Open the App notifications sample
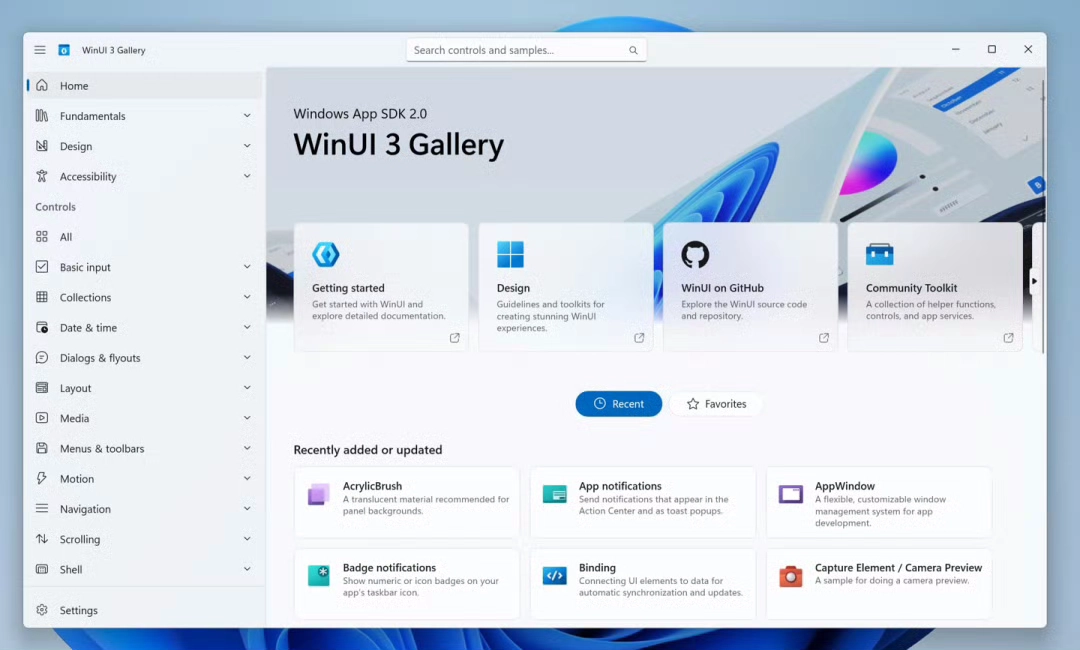Screen dimensions: 1080x650 click(643, 502)
